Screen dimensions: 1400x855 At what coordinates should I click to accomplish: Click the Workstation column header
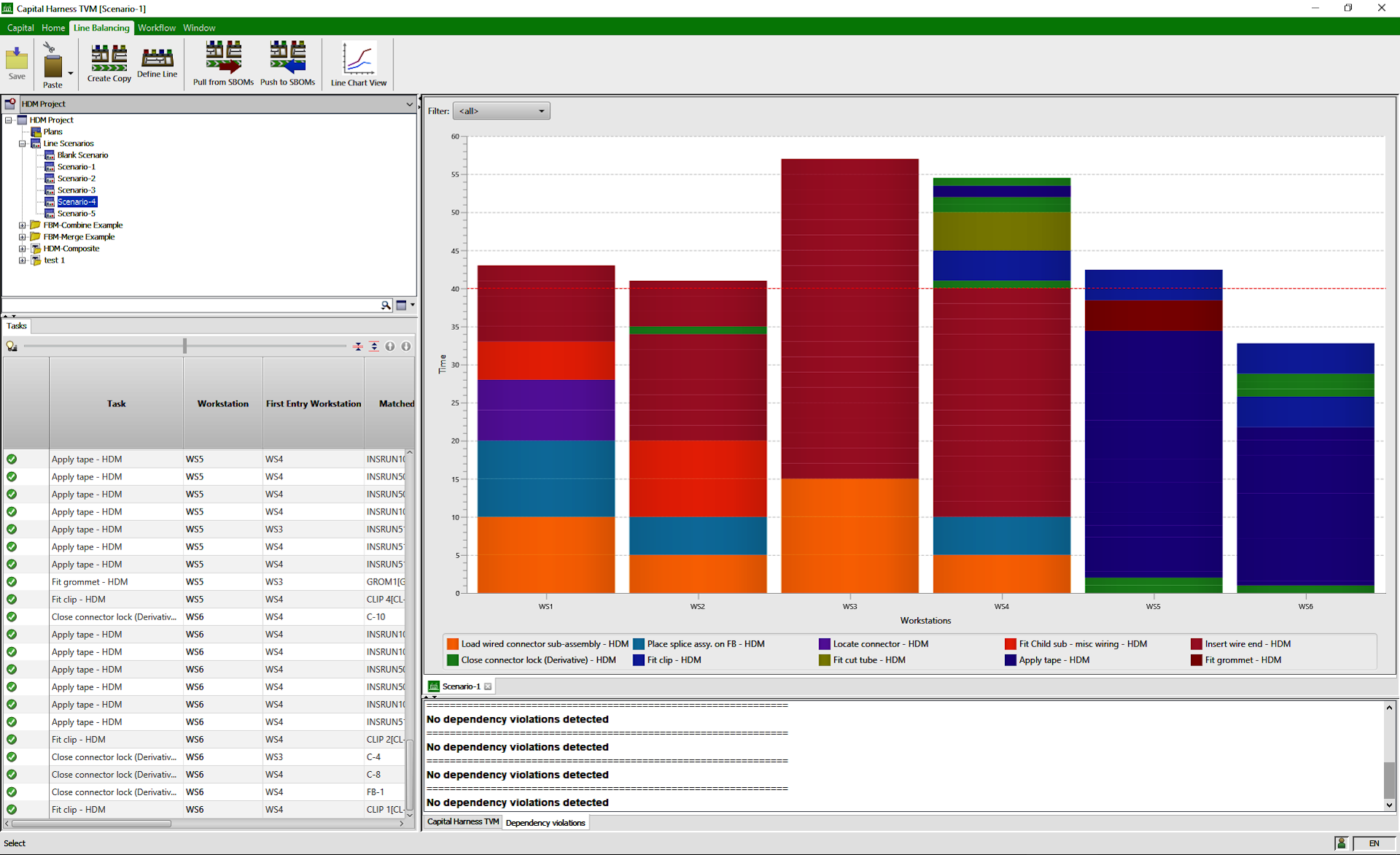click(x=222, y=403)
